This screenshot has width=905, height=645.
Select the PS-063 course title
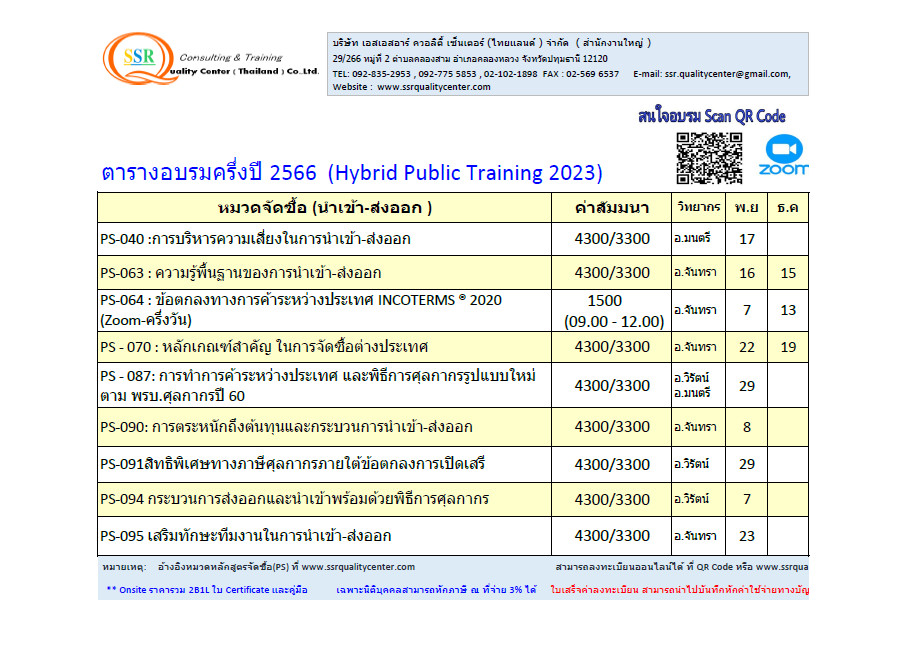pyautogui.click(x=241, y=272)
